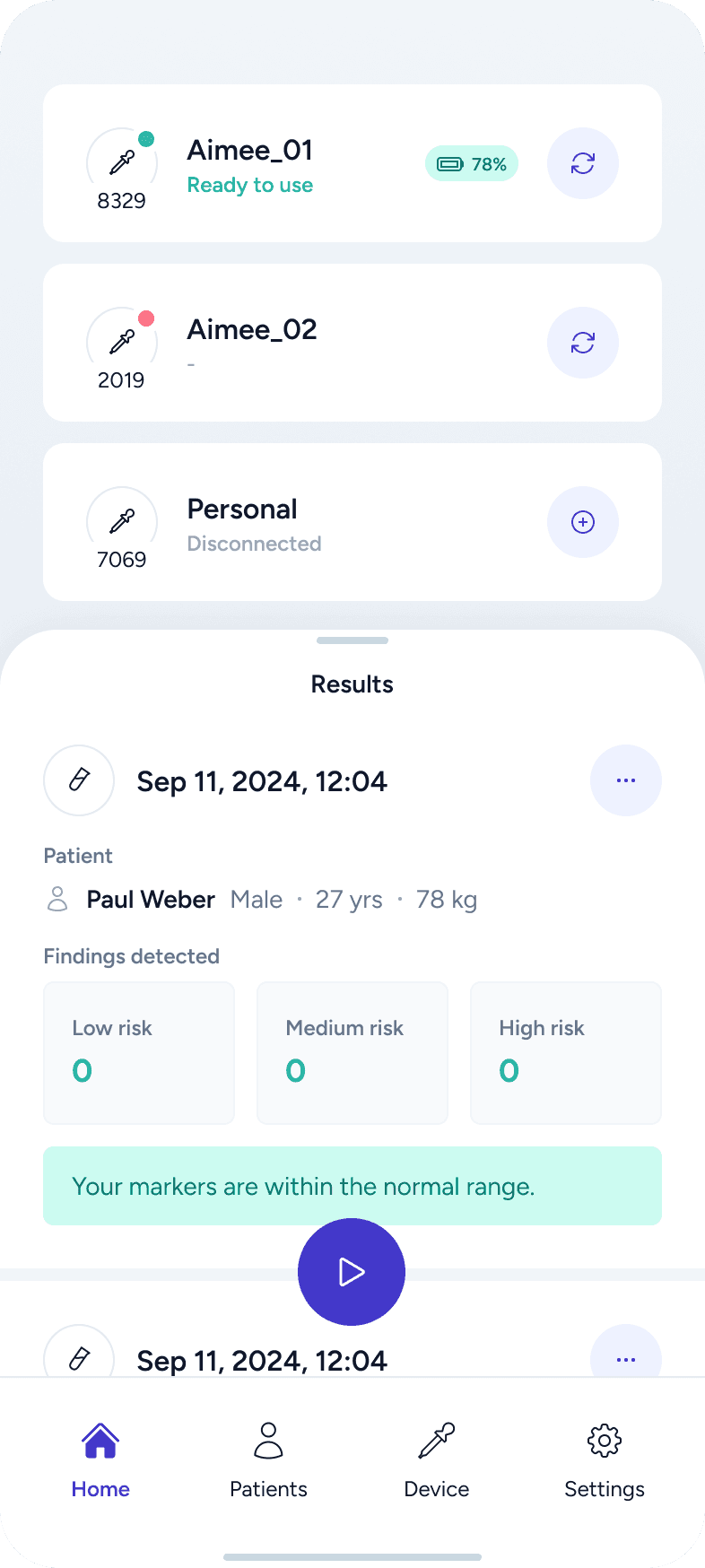This screenshot has width=705, height=1568.
Task: Open options menu for second result
Action: [x=625, y=1358]
